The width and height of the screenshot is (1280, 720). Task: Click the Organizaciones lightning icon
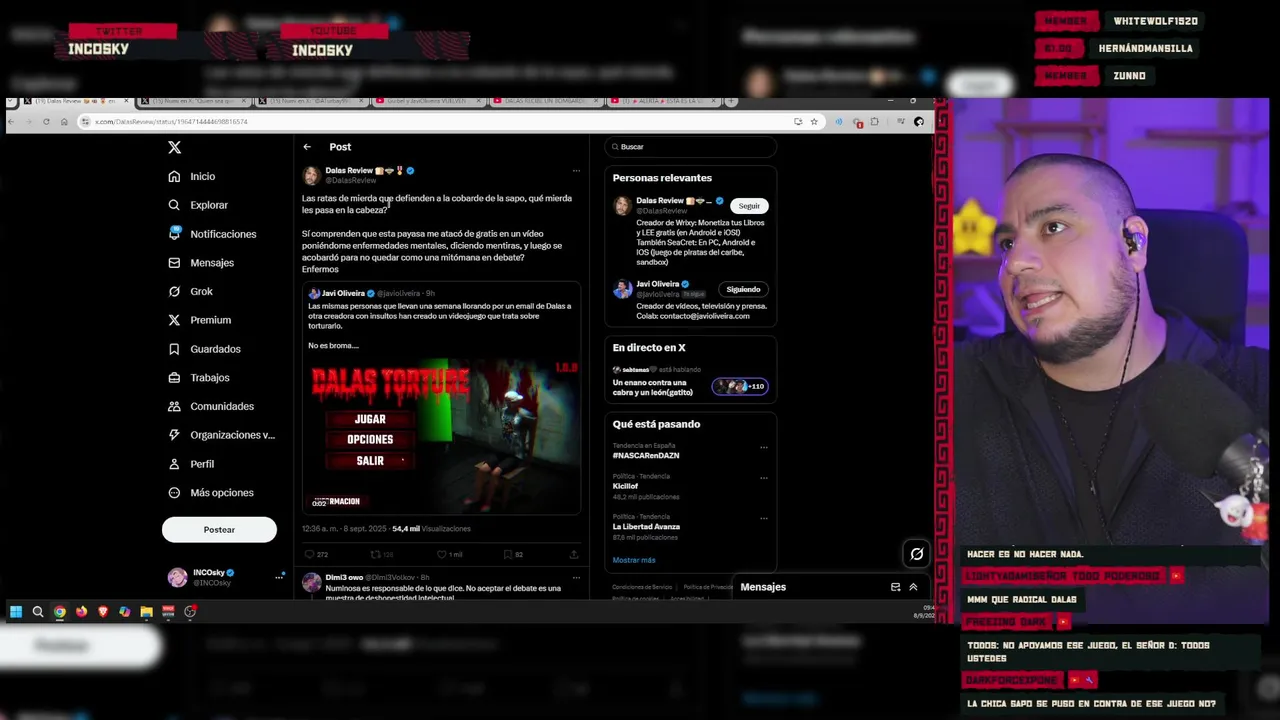pyautogui.click(x=174, y=435)
